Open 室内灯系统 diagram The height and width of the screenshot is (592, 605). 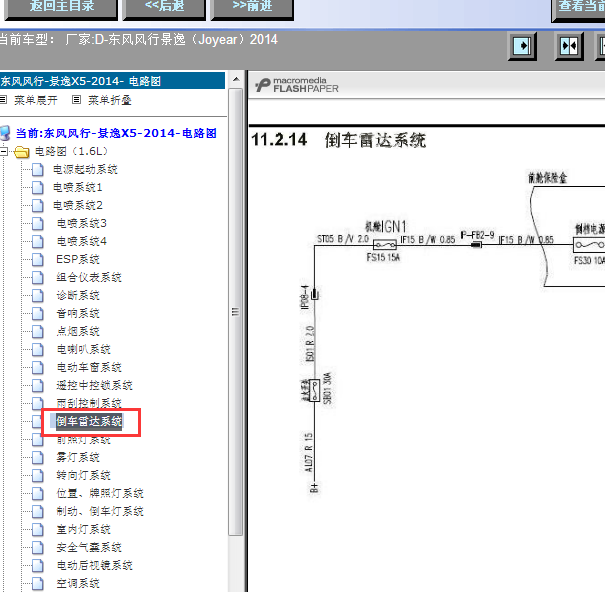coord(83,529)
